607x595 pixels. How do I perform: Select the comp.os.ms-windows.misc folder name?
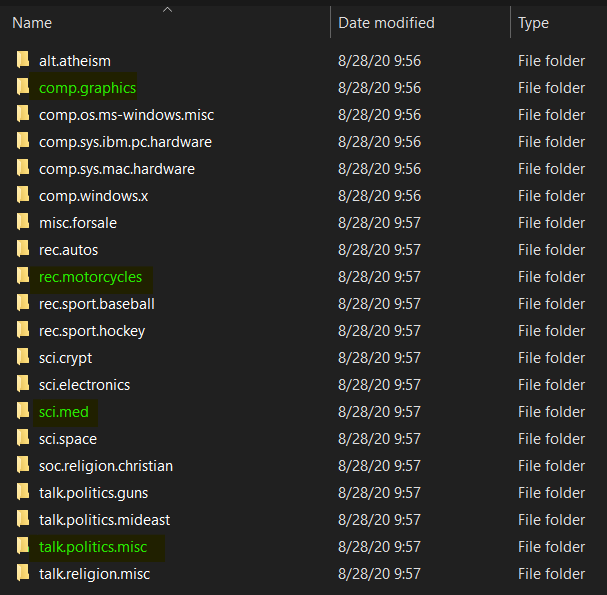click(x=126, y=115)
